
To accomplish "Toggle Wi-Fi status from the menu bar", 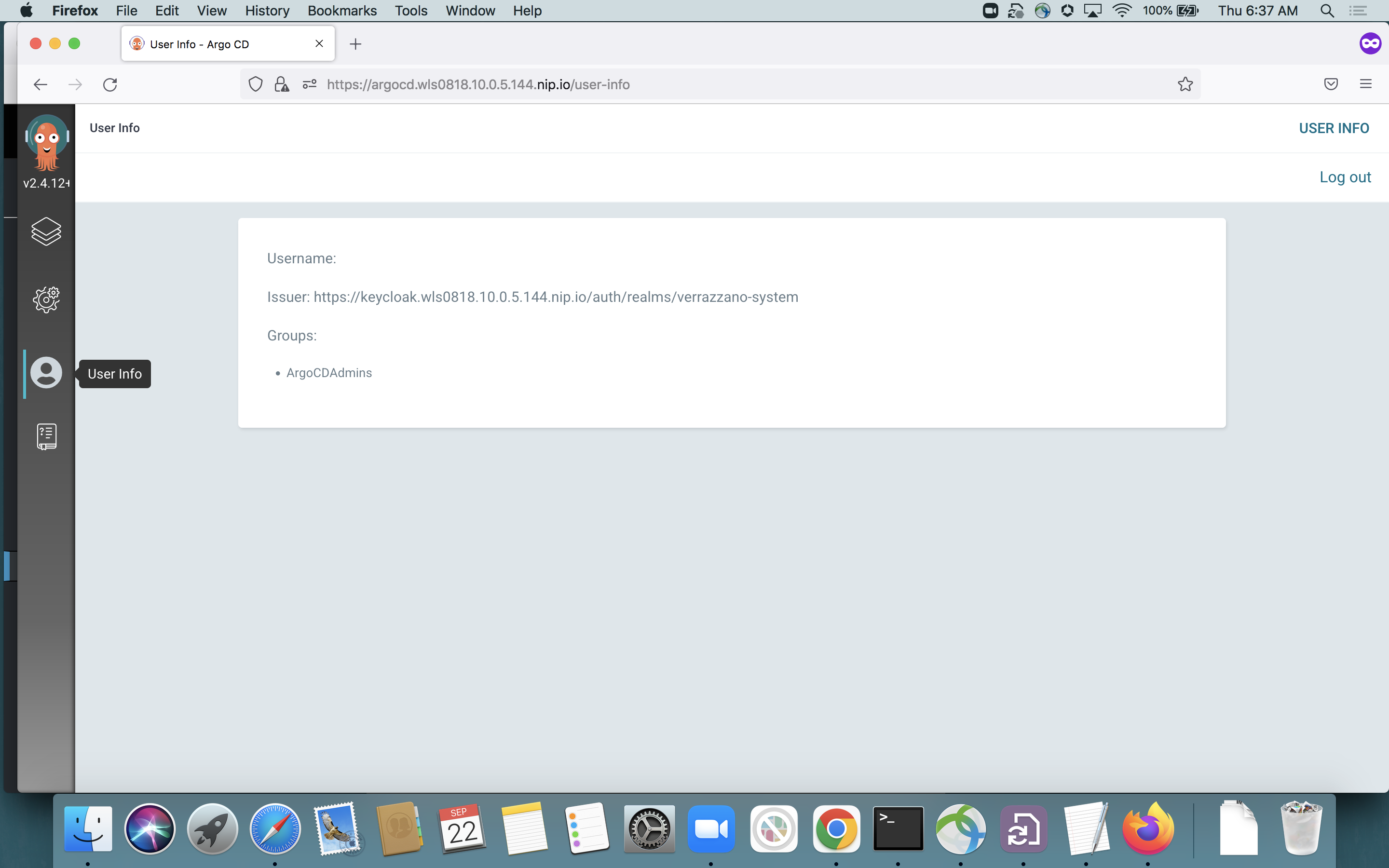I will (1121, 10).
